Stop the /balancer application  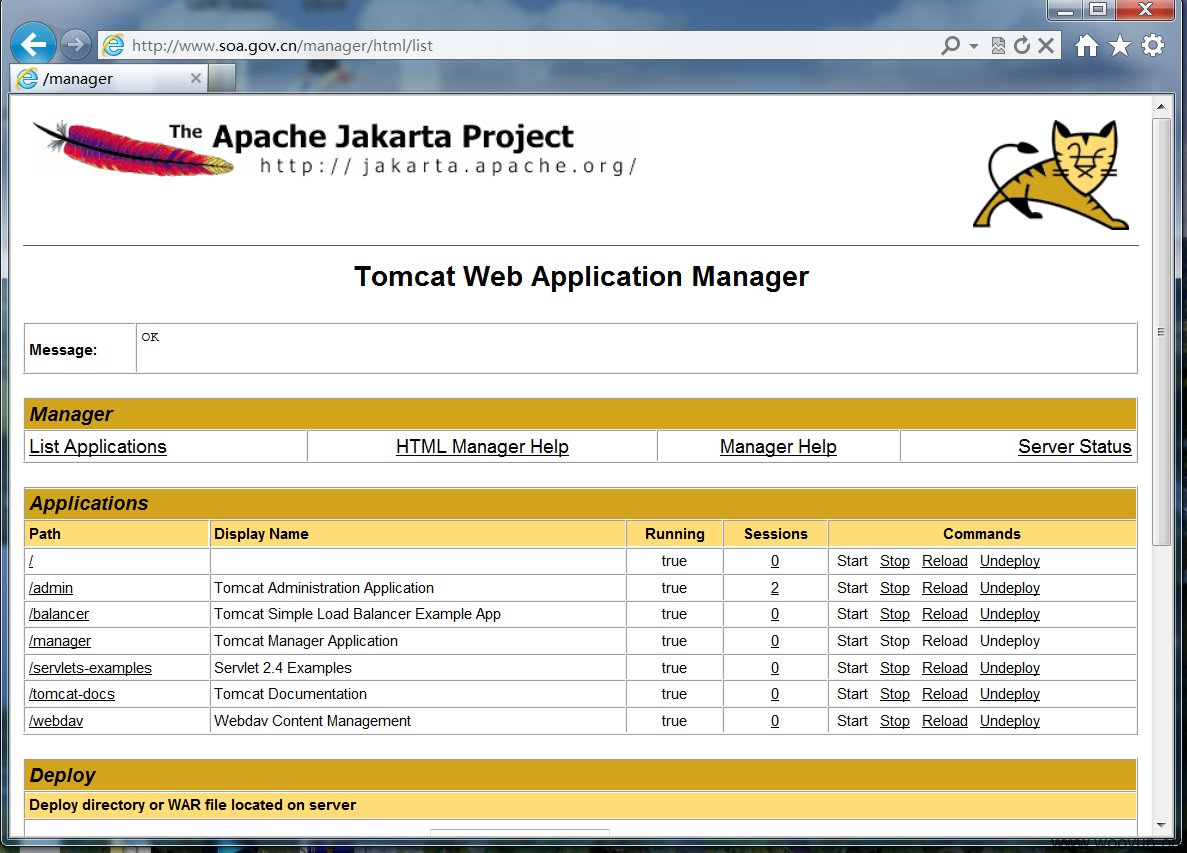895,614
